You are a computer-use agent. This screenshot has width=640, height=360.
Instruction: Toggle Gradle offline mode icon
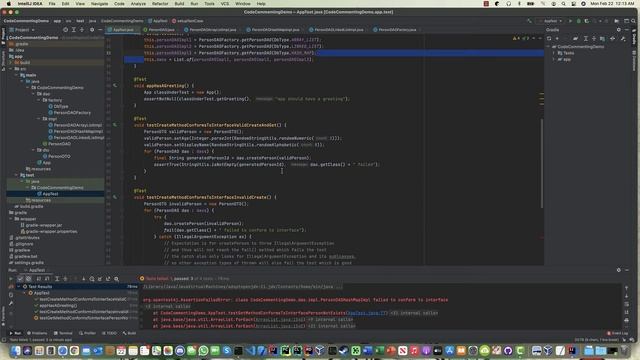point(612,38)
